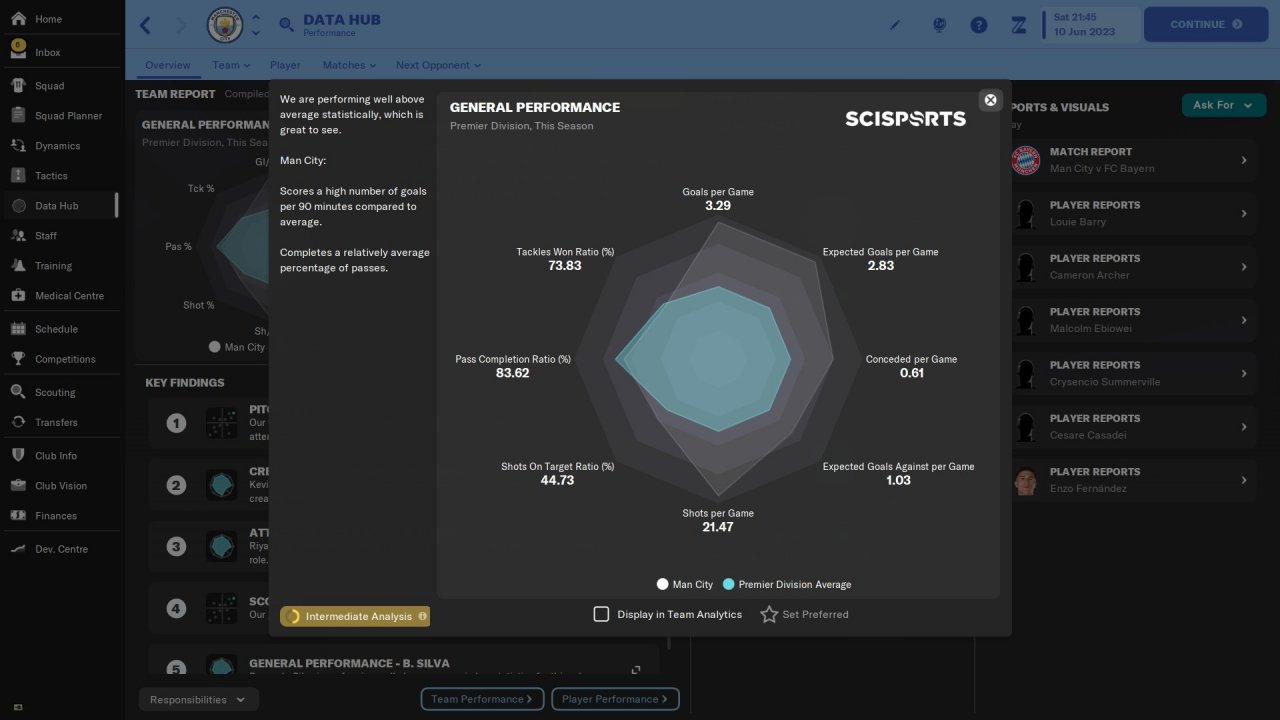Toggle Man City legend marker in chart
1280x720 pixels.
pyautogui.click(x=662, y=584)
